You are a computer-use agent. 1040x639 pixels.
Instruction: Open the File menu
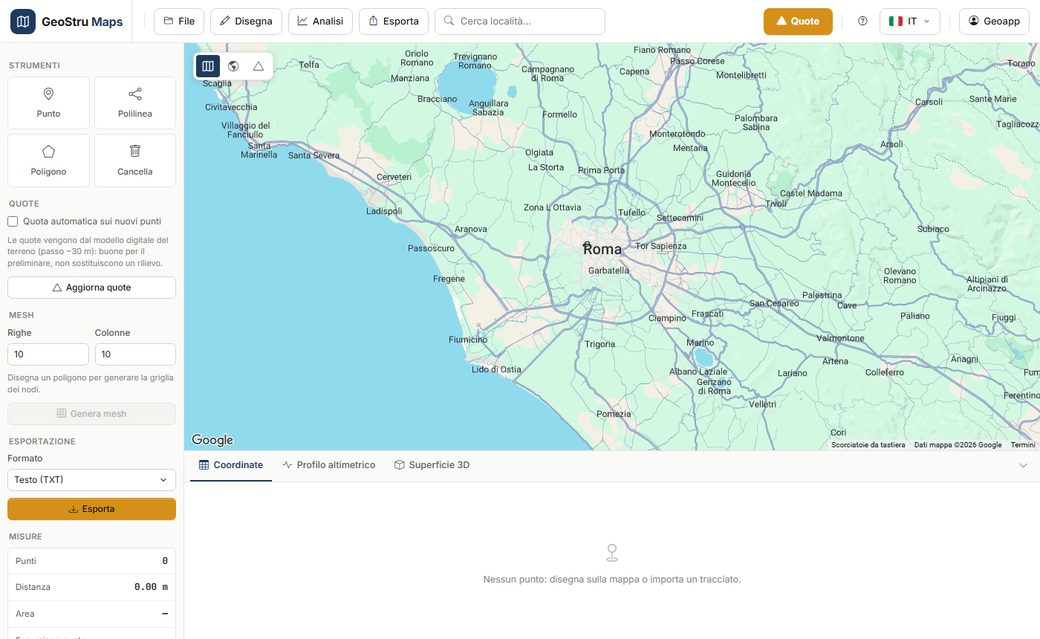tap(179, 21)
